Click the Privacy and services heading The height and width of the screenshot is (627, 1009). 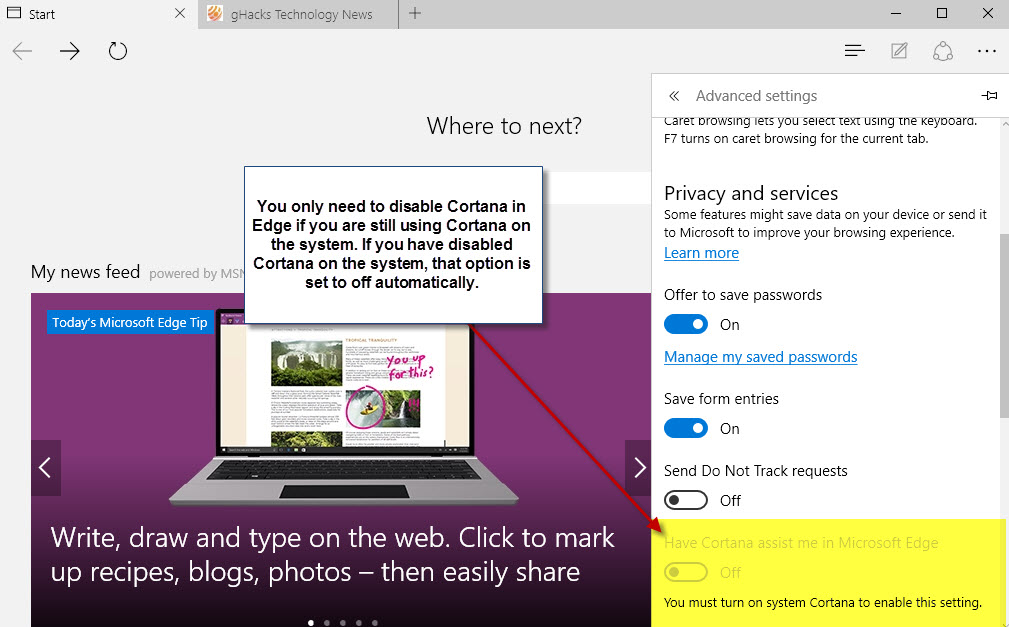751,193
